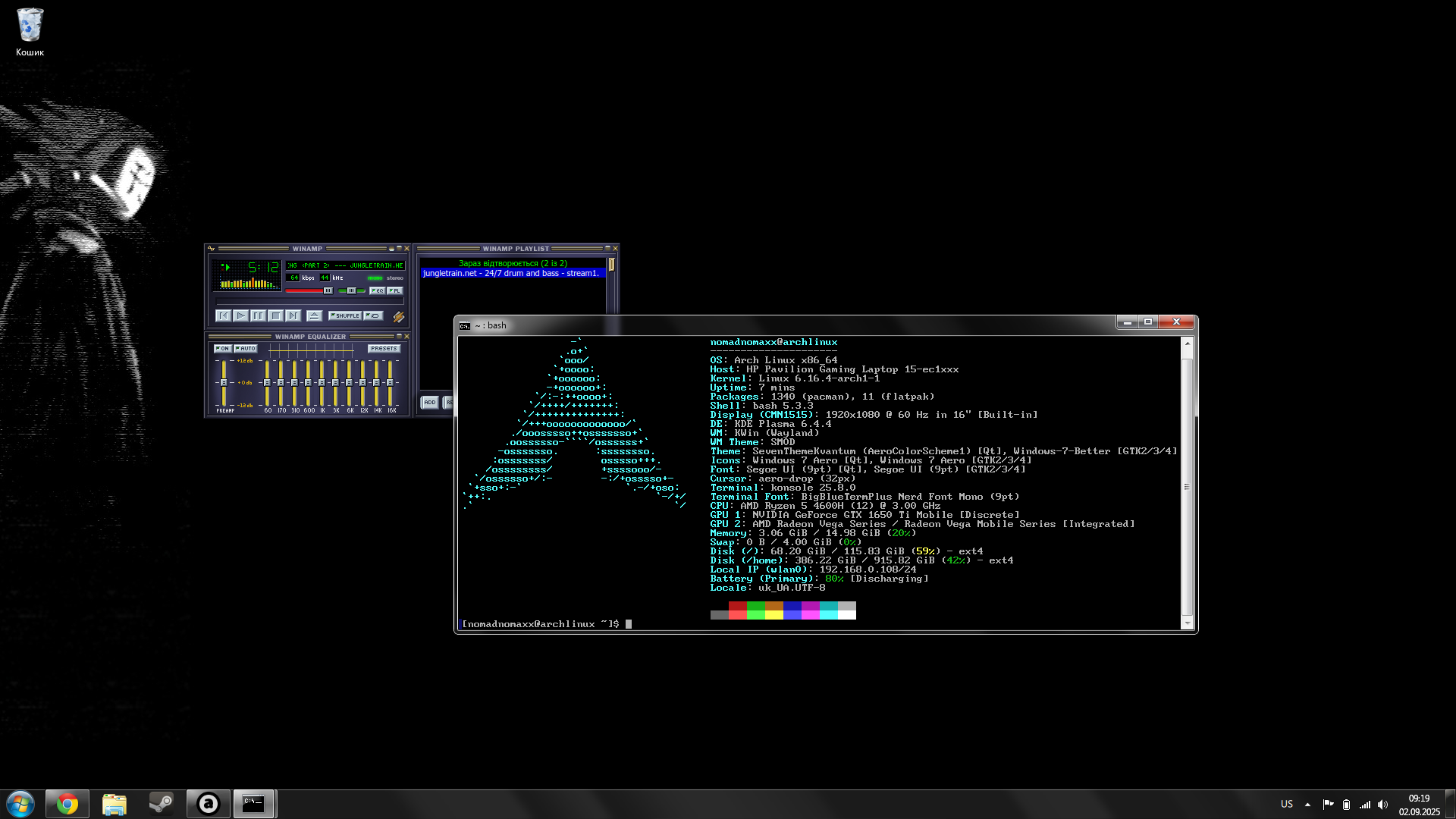Toggle the repeat button in Winamp
The width and height of the screenshot is (1456, 819).
coord(374,315)
